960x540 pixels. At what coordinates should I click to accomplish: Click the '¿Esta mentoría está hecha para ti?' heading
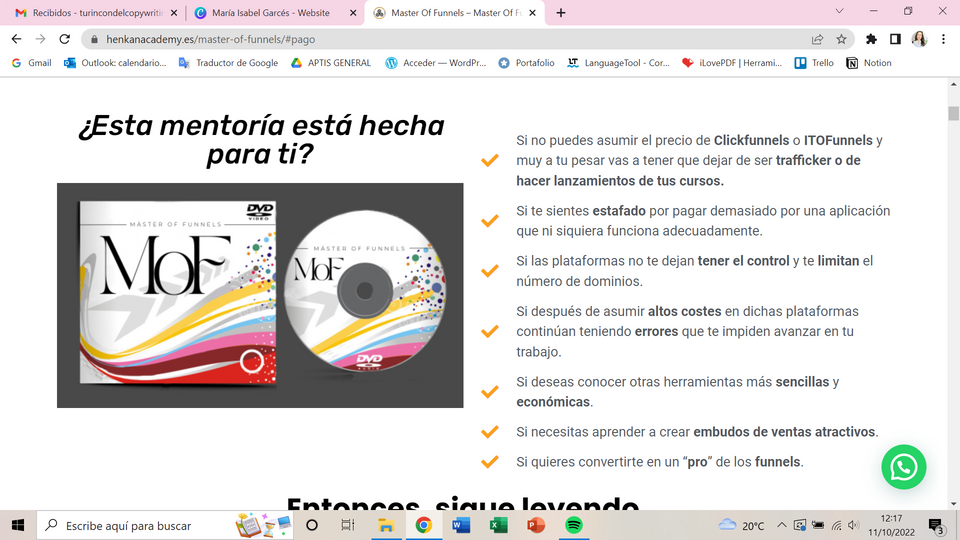coord(261,140)
